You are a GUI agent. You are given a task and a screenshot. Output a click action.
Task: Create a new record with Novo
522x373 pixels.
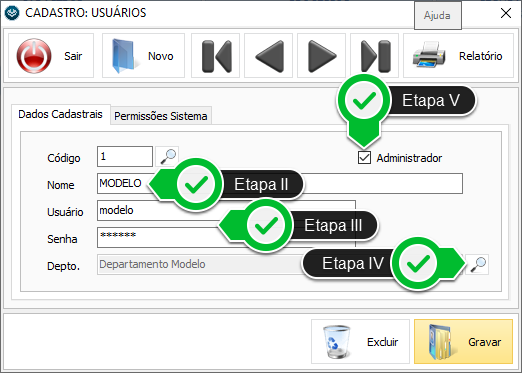(143, 56)
